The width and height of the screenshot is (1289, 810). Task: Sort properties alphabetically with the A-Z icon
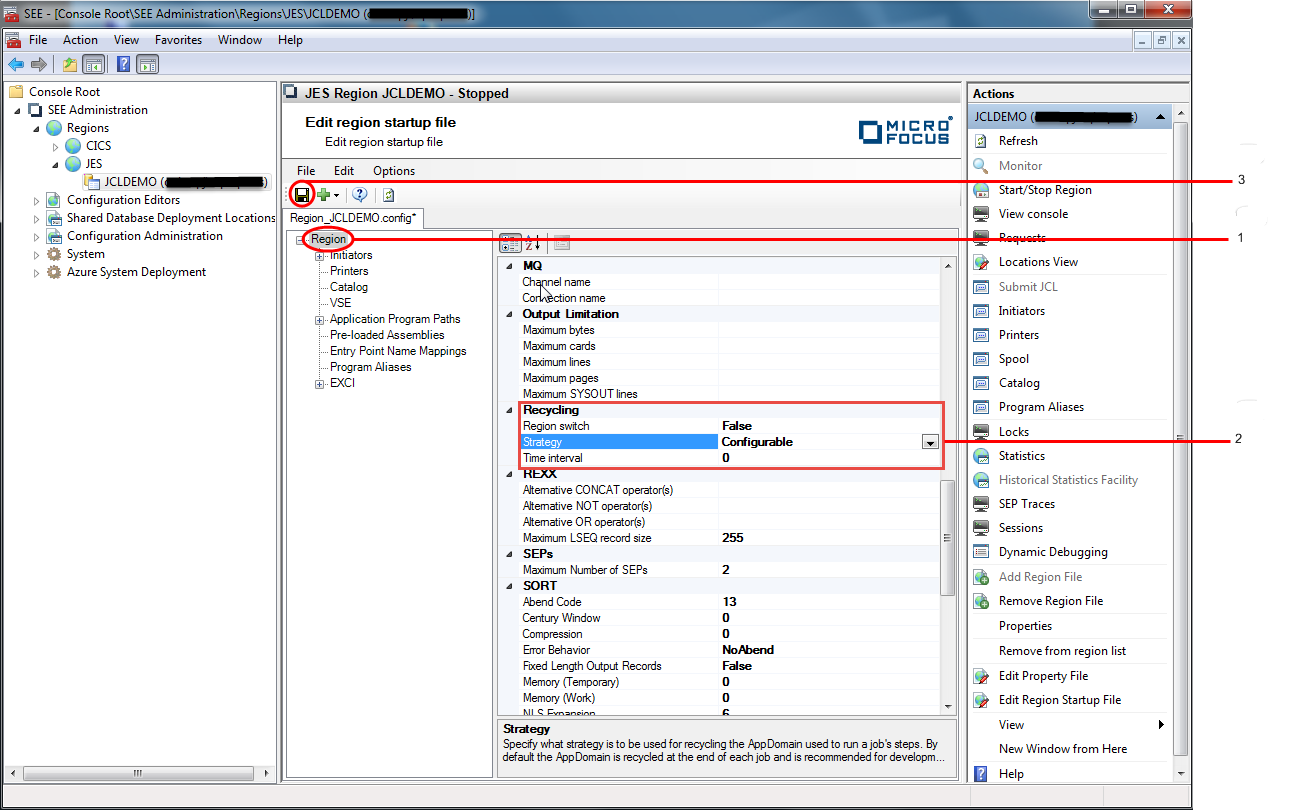[x=534, y=243]
